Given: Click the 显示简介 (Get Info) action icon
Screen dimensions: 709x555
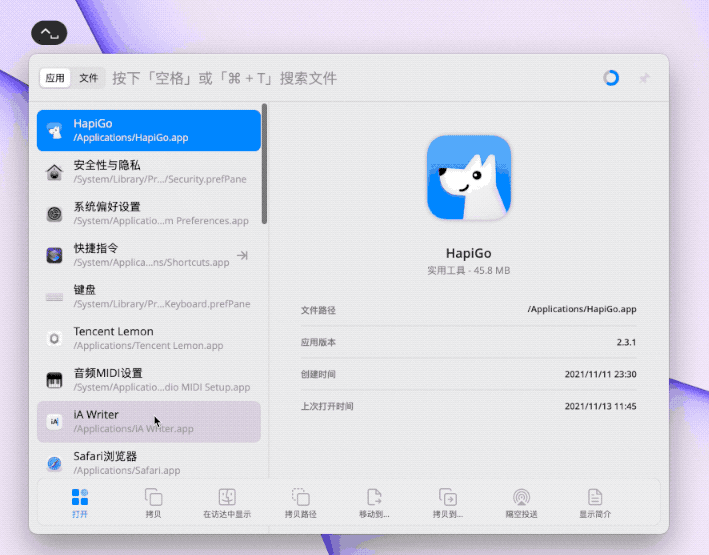Looking at the screenshot, I should pyautogui.click(x=595, y=497).
